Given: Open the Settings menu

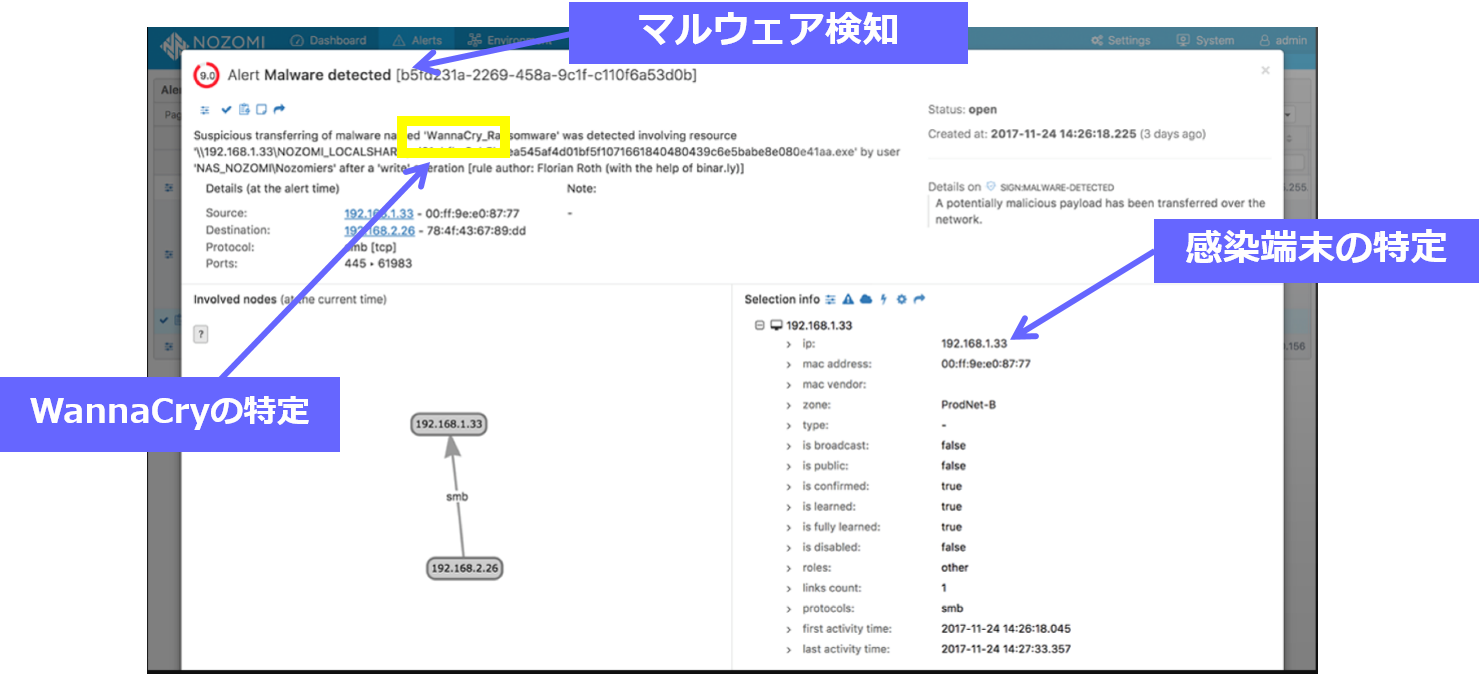Looking at the screenshot, I should pos(1120,41).
